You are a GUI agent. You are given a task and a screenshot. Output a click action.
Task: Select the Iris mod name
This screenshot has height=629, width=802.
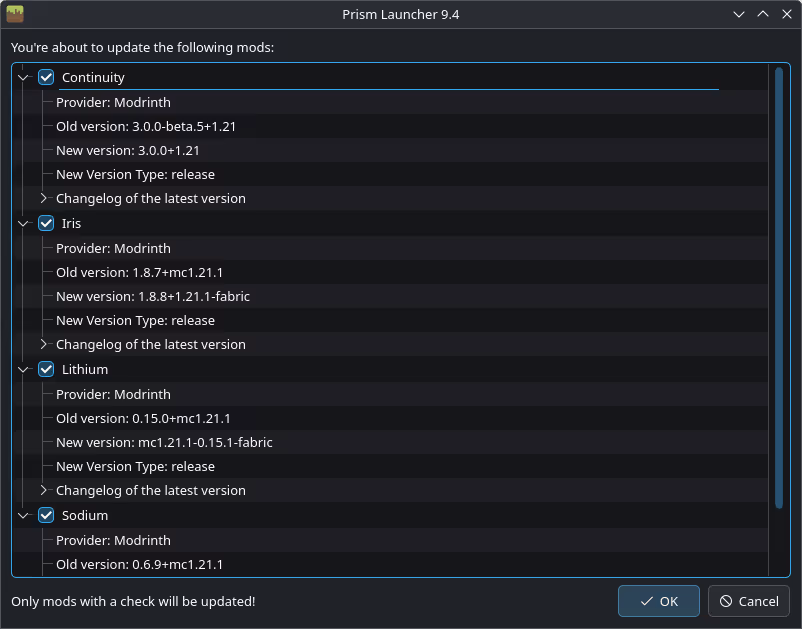[x=71, y=223]
